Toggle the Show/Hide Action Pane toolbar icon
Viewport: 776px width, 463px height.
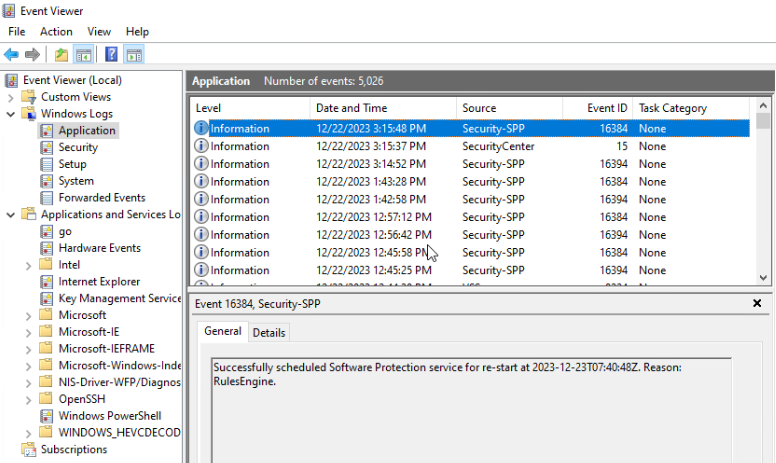click(133, 54)
